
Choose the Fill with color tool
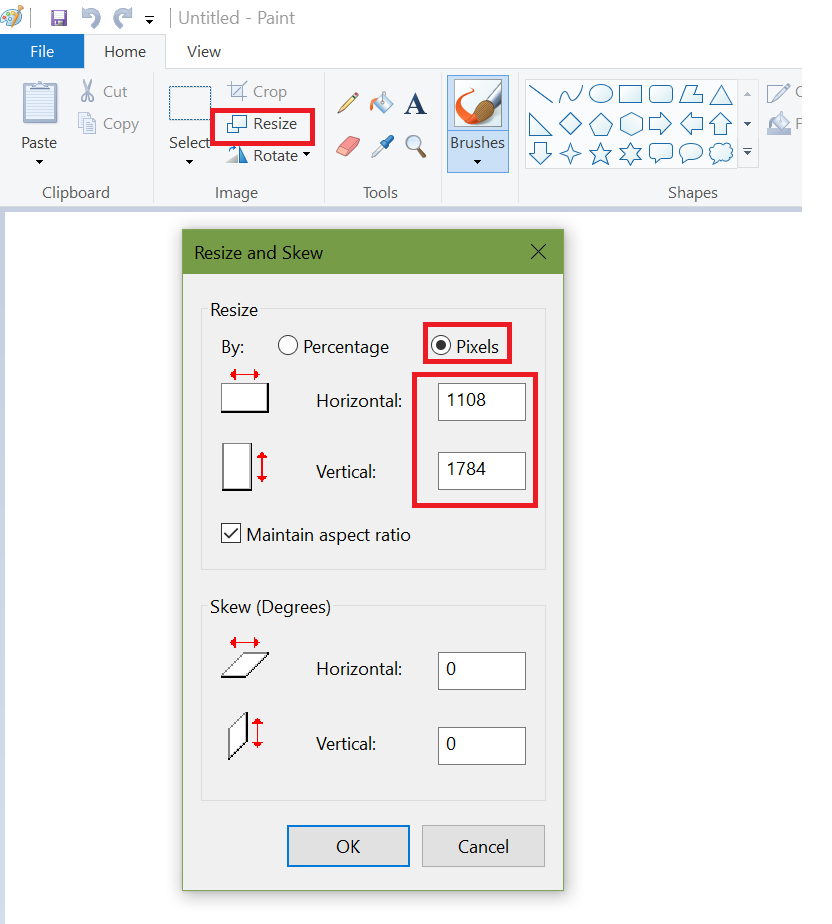382,102
